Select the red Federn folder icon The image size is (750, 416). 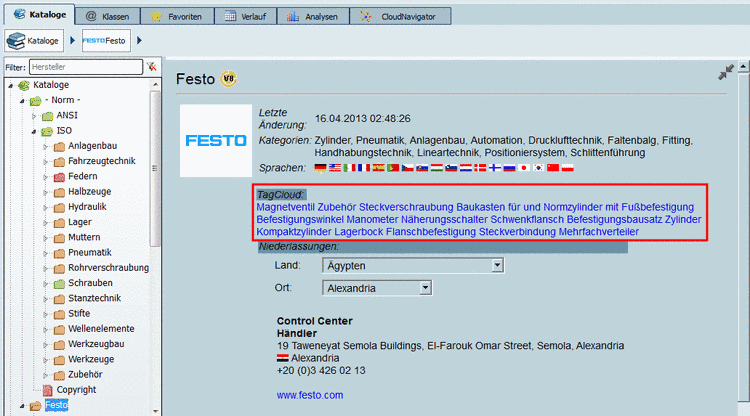(59, 177)
